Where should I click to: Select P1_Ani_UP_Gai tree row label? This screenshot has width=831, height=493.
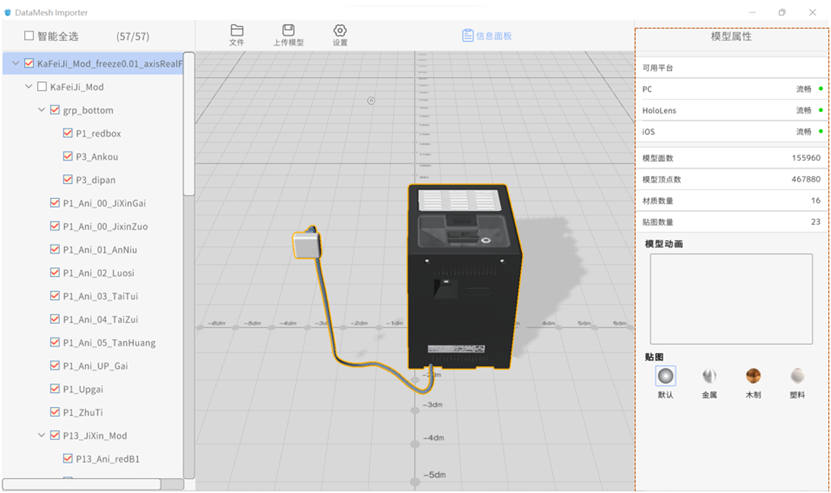tap(95, 366)
